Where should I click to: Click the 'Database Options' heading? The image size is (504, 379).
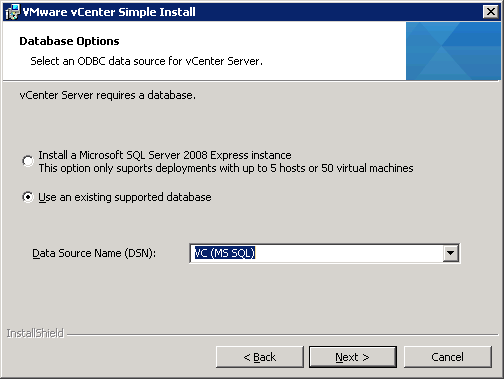(x=69, y=41)
